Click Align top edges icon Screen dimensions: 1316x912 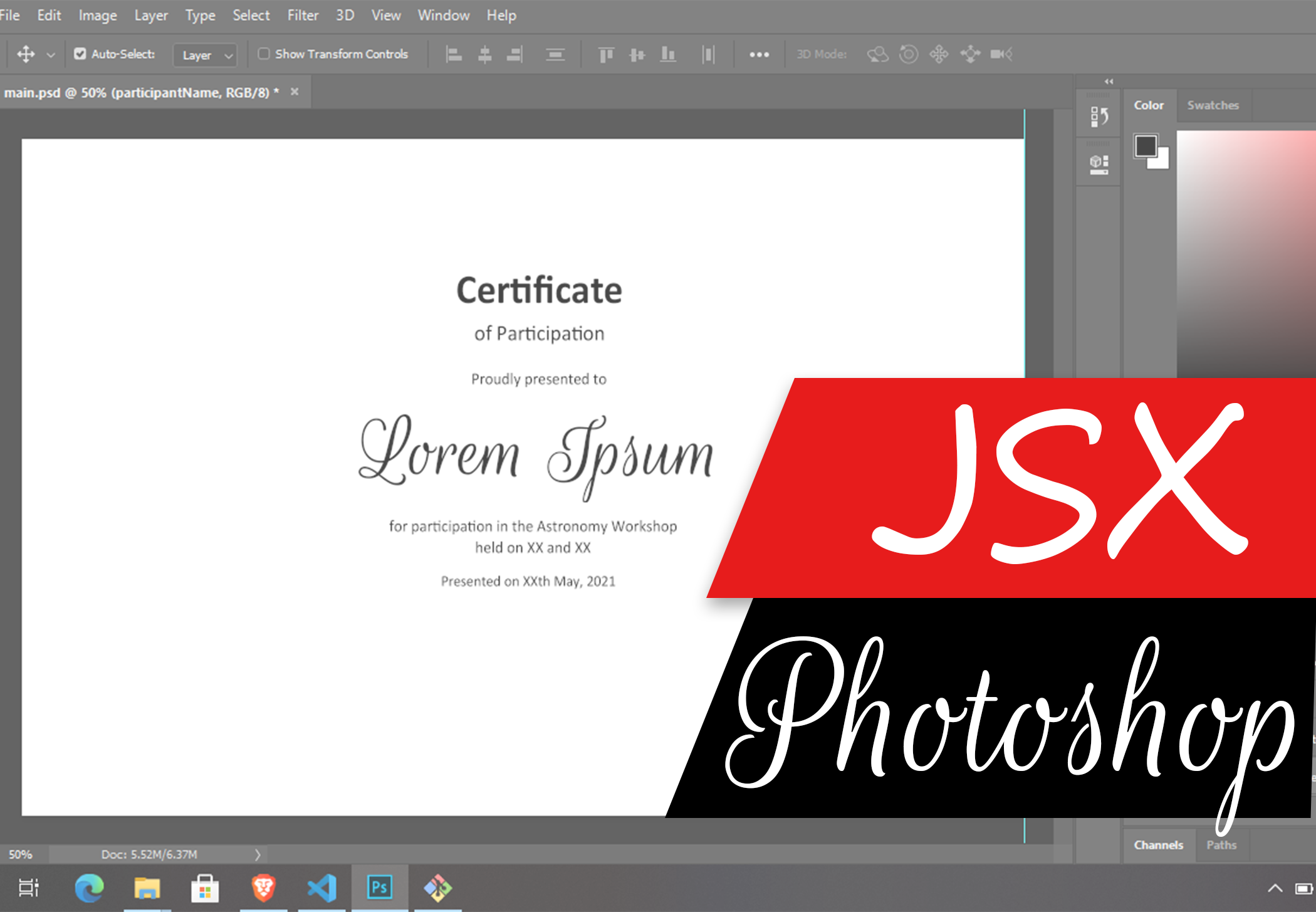pos(605,55)
